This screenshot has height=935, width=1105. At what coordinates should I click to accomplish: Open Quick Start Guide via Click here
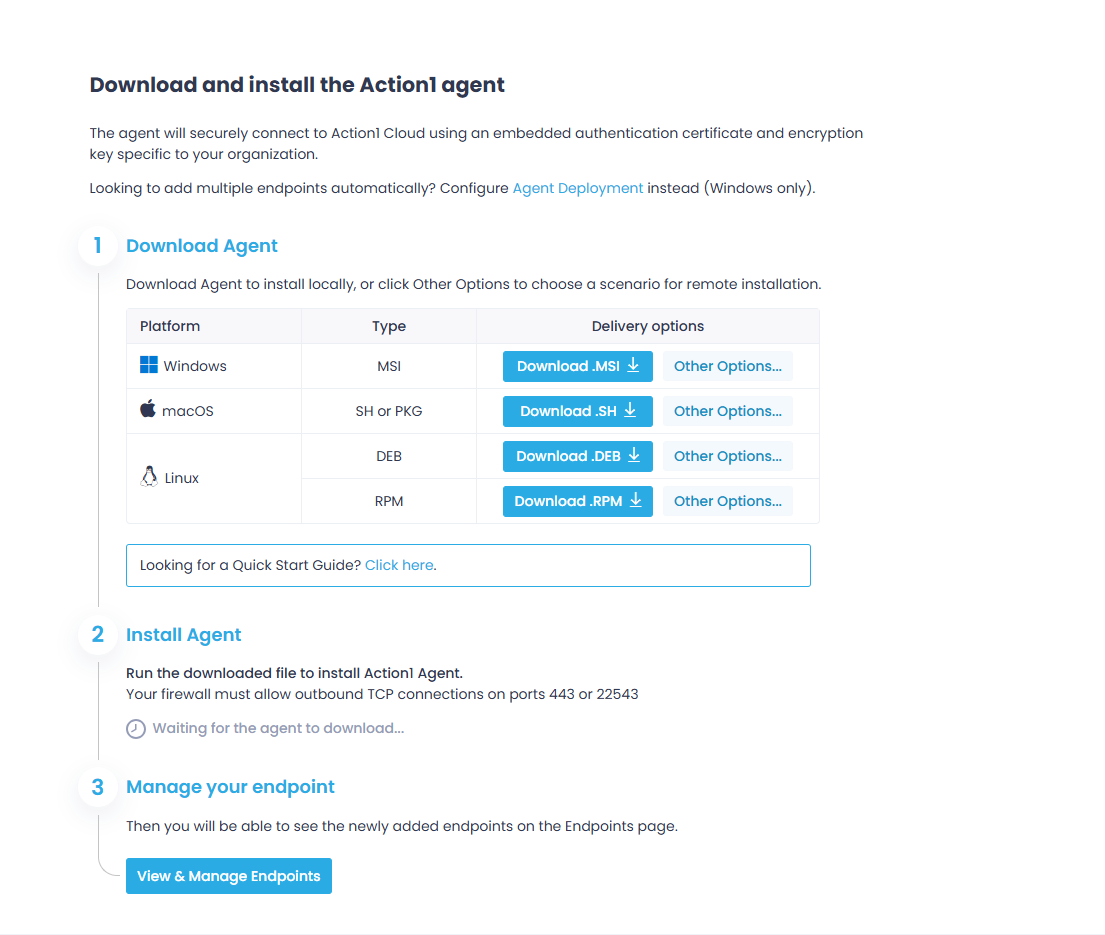[x=399, y=565]
